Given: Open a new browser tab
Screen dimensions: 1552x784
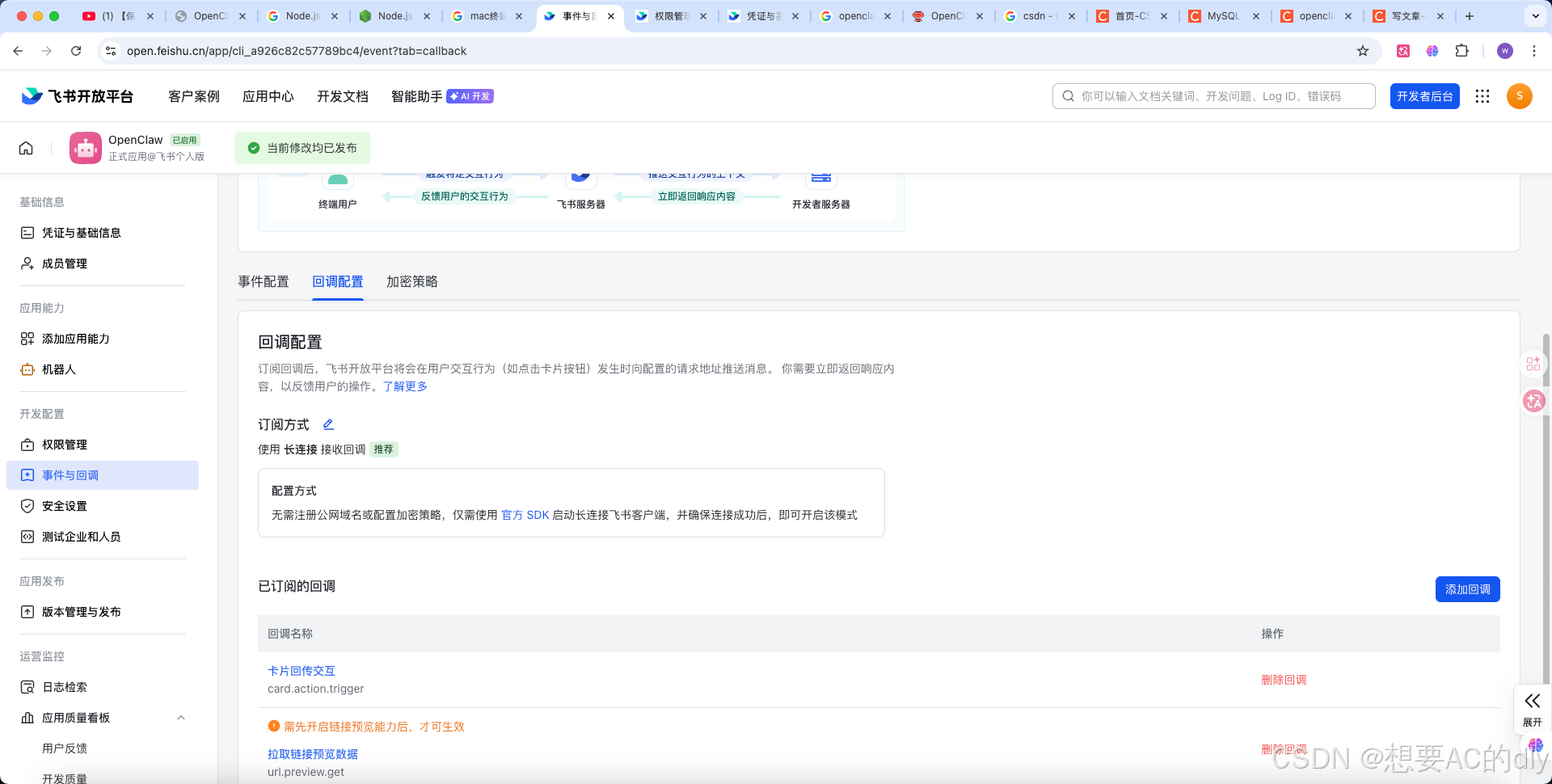Looking at the screenshot, I should 1470,16.
